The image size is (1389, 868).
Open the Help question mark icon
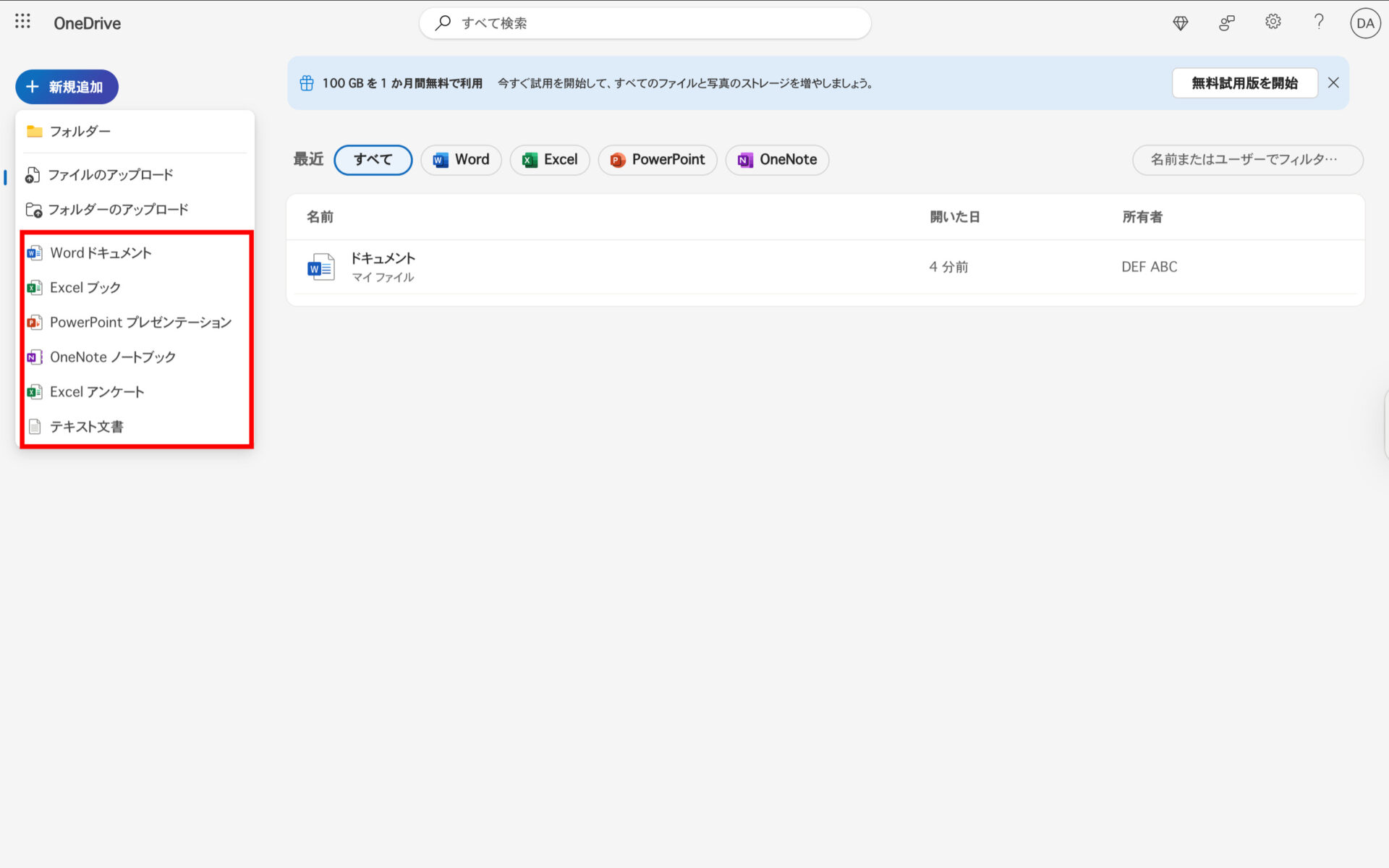coord(1318,22)
